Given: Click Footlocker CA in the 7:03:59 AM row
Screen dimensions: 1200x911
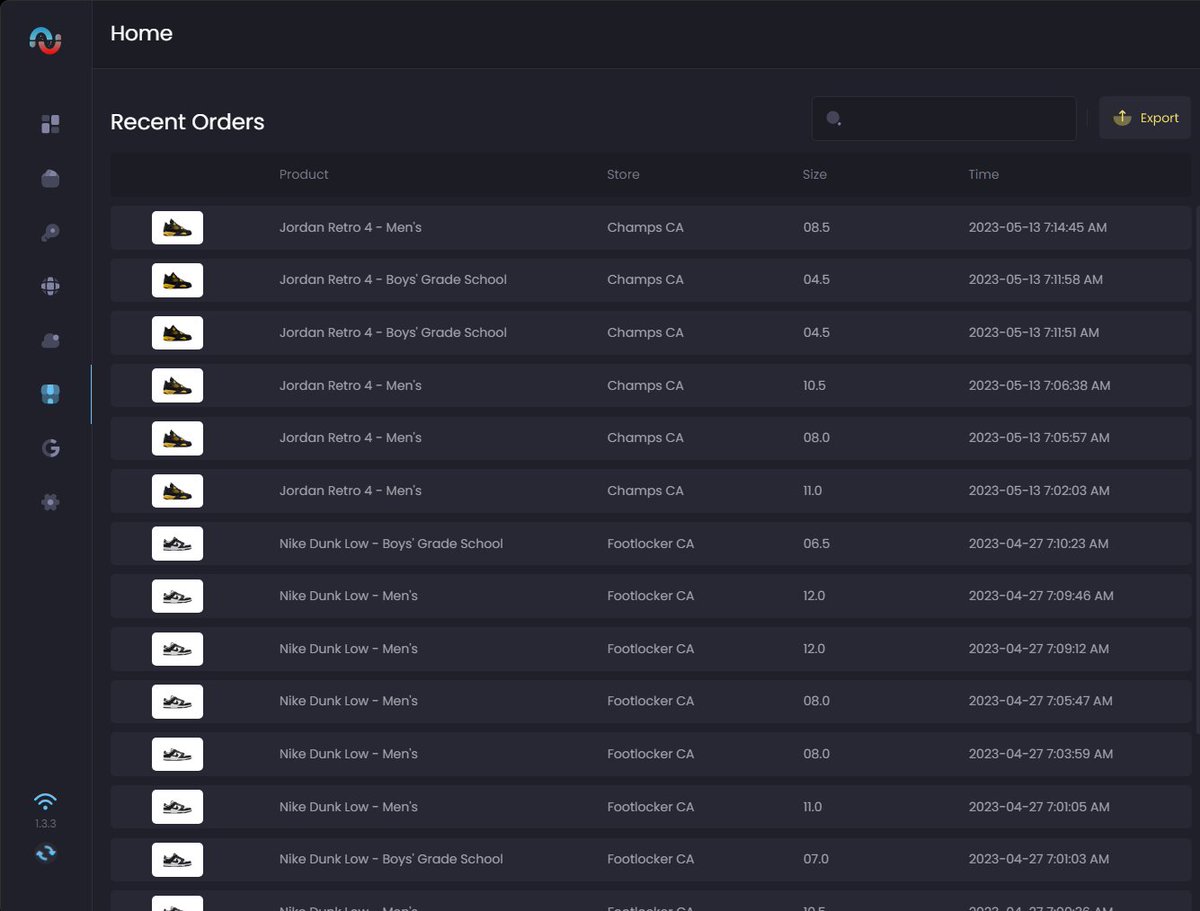Looking at the screenshot, I should click(650, 754).
